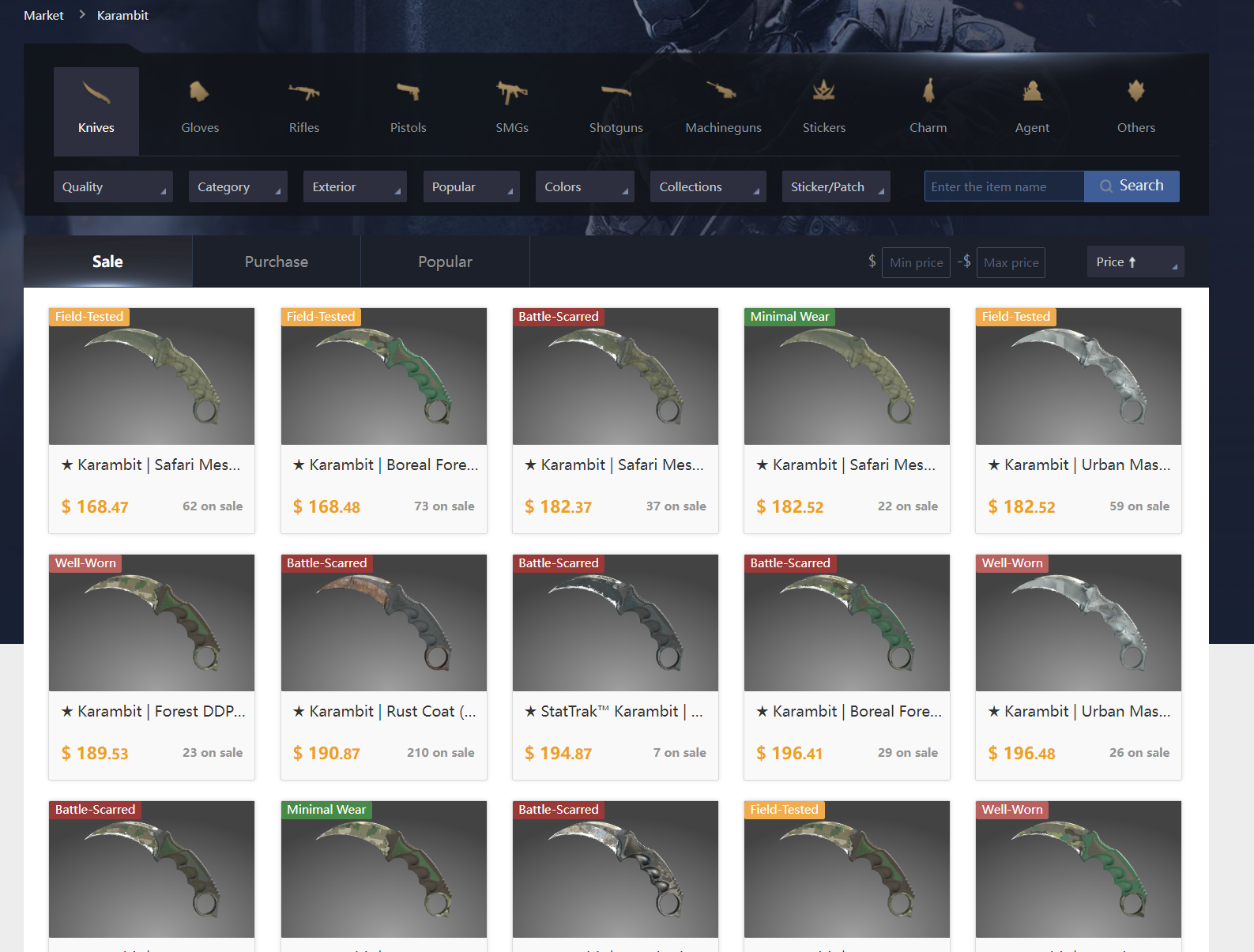This screenshot has height=952, width=1254.
Task: Switch to the Purchase tab
Action: (277, 262)
